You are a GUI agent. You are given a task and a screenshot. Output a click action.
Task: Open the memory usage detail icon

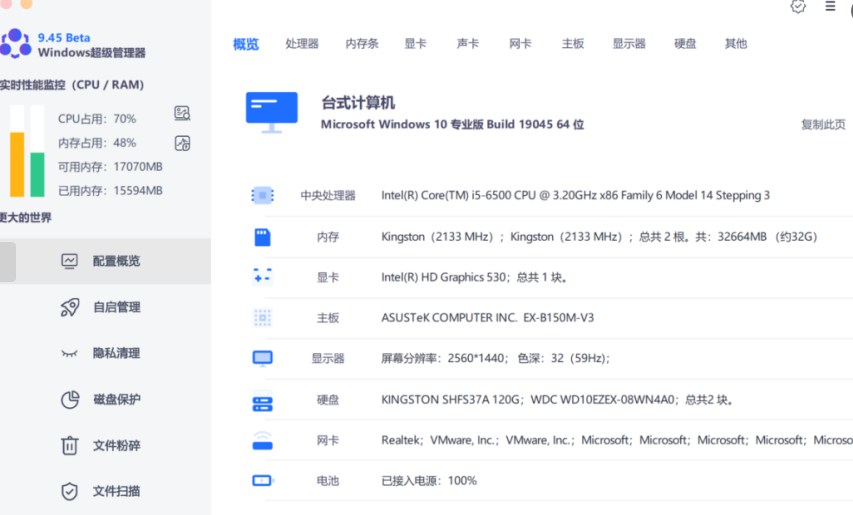tap(182, 143)
